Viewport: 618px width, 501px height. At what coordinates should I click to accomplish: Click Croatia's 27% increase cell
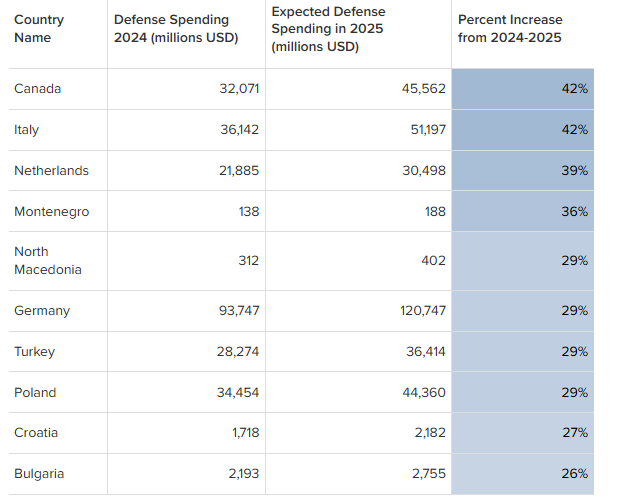523,433
